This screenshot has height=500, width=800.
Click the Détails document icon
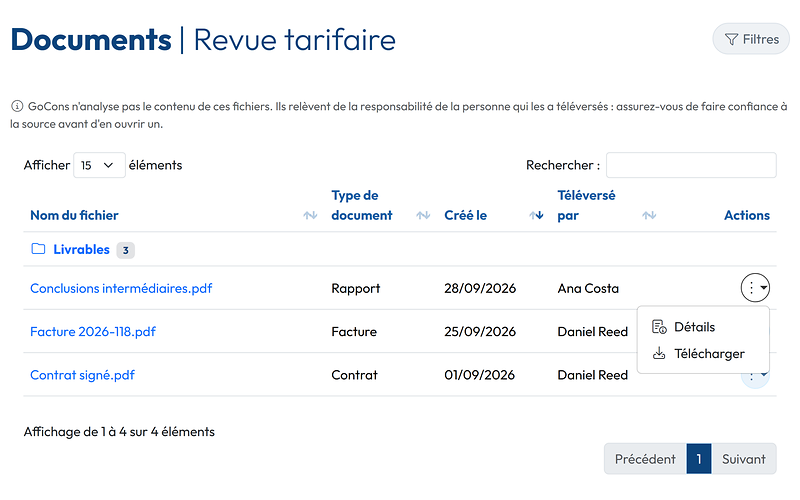659,327
